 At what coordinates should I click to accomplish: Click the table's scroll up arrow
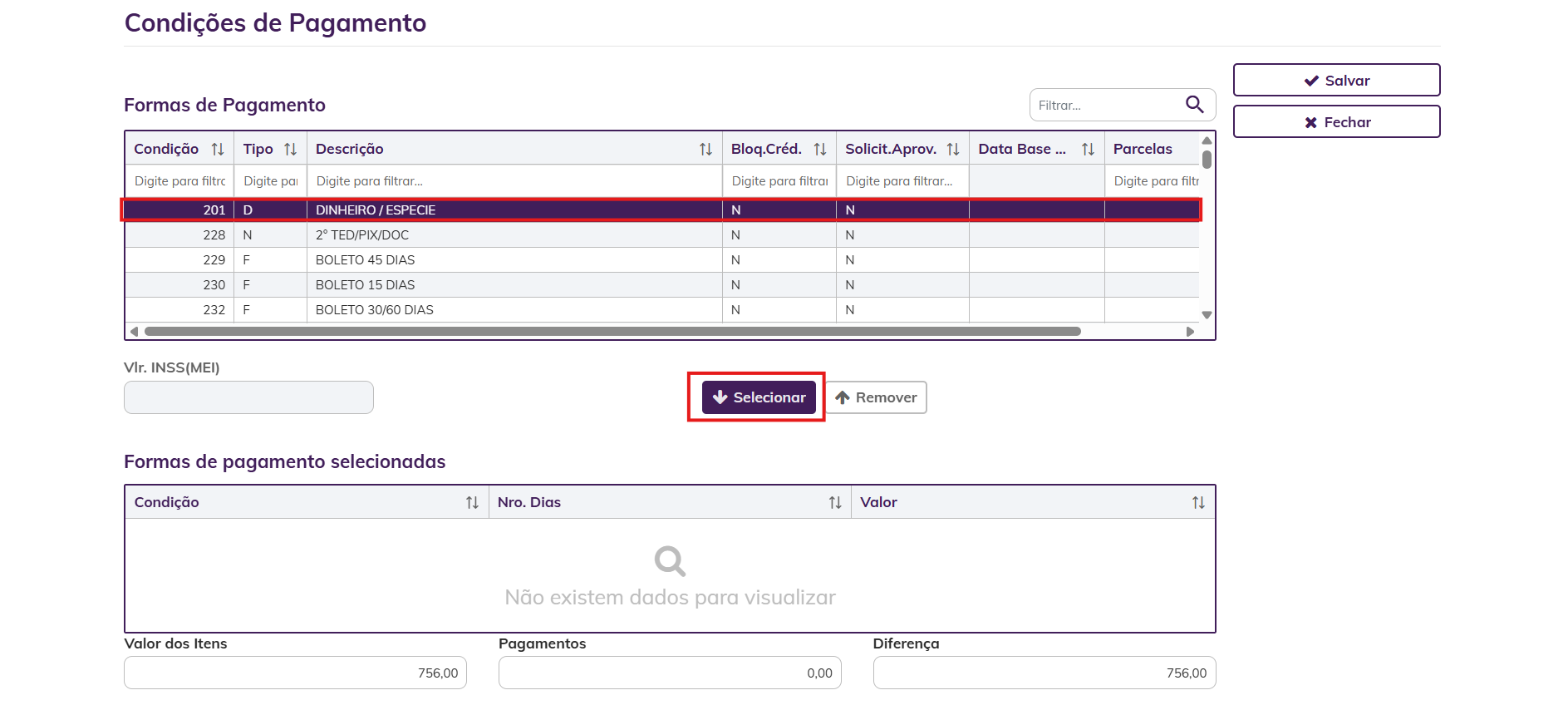[1207, 141]
